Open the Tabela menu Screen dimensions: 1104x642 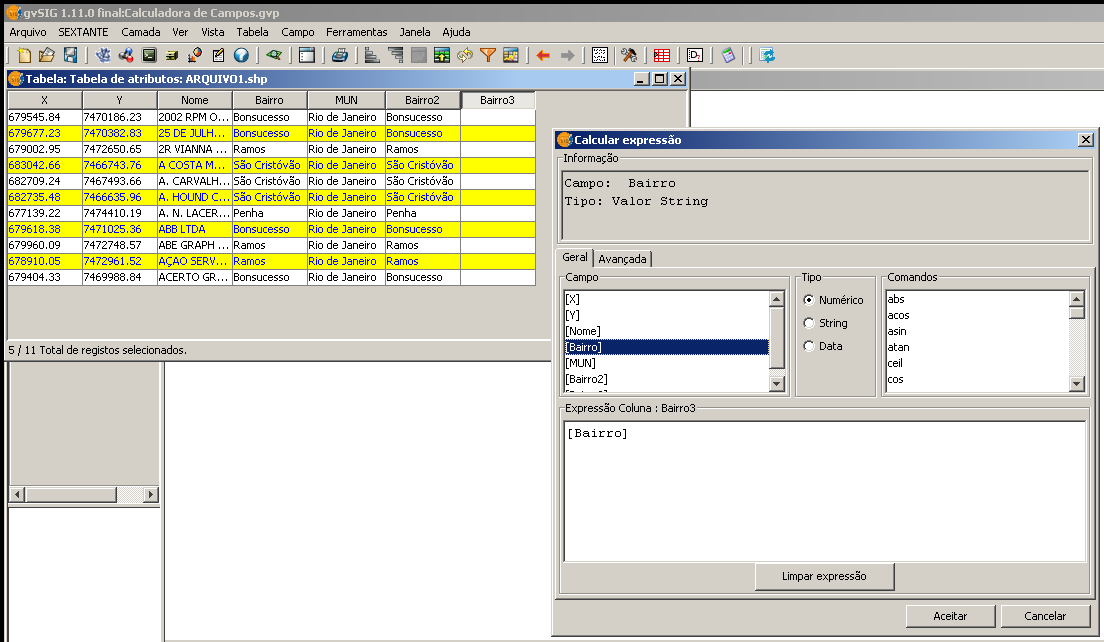point(252,32)
